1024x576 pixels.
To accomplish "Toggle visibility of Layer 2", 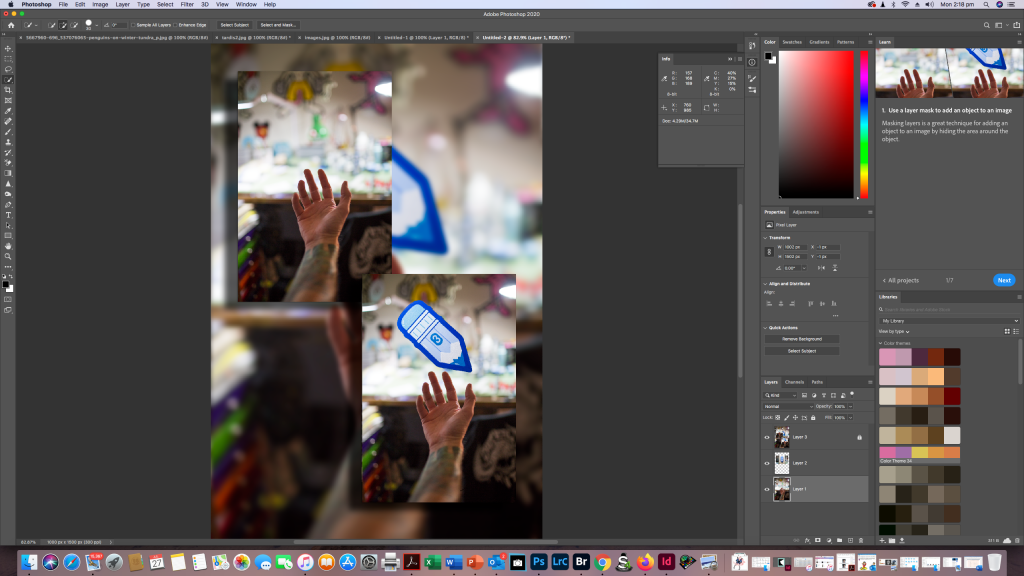I will coord(767,463).
